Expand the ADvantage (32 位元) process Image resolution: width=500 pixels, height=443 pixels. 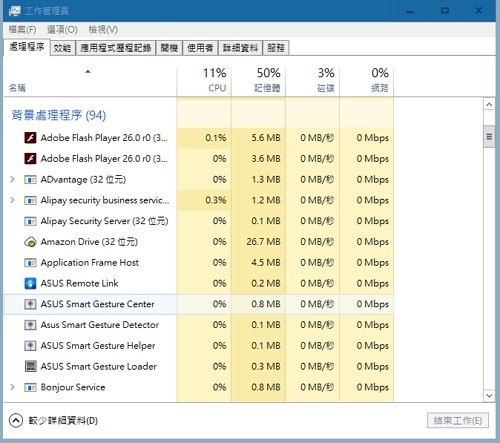pyautogui.click(x=12, y=179)
